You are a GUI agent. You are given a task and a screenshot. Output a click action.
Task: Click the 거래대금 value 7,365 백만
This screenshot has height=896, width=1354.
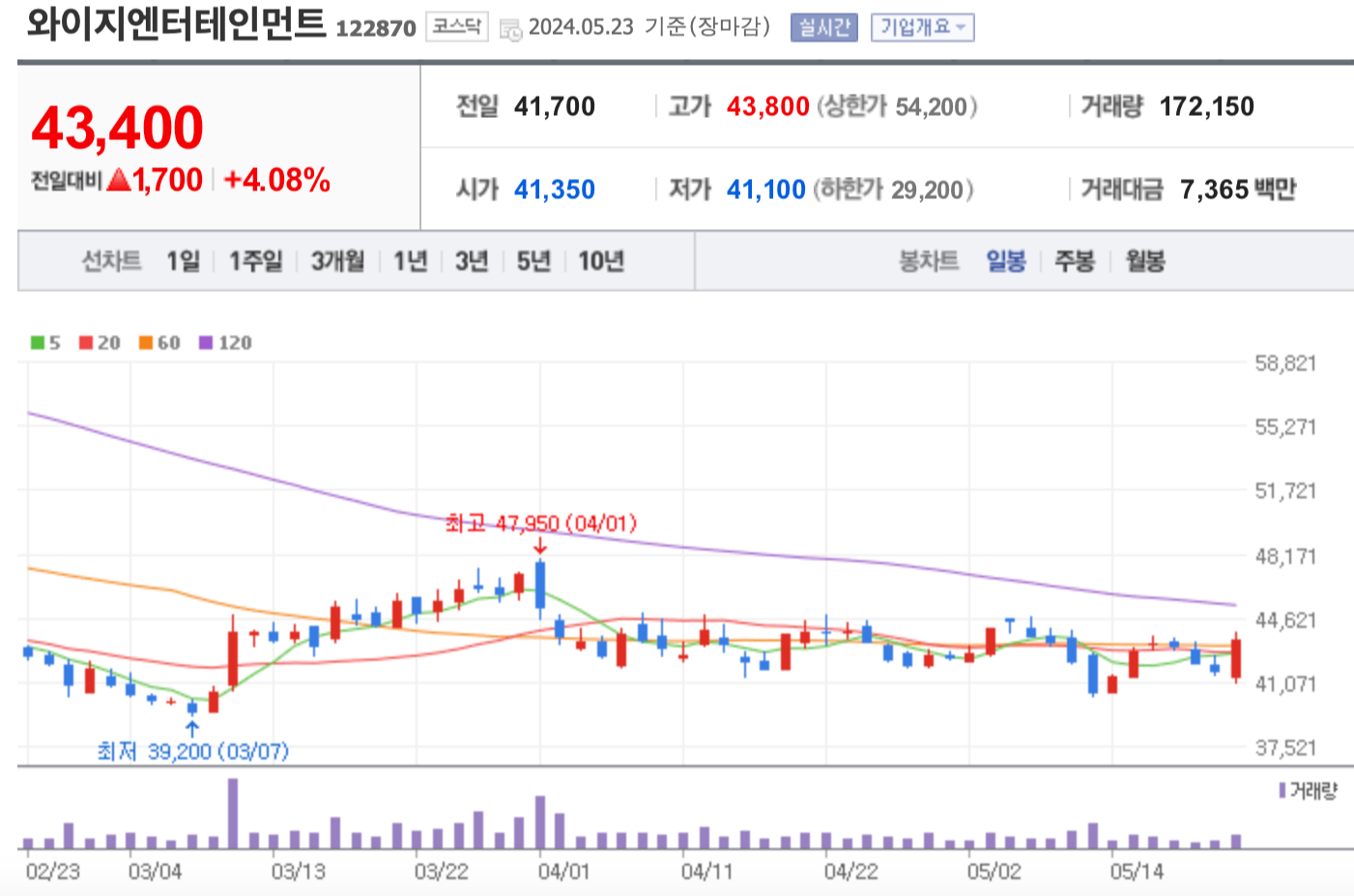(x=1238, y=189)
